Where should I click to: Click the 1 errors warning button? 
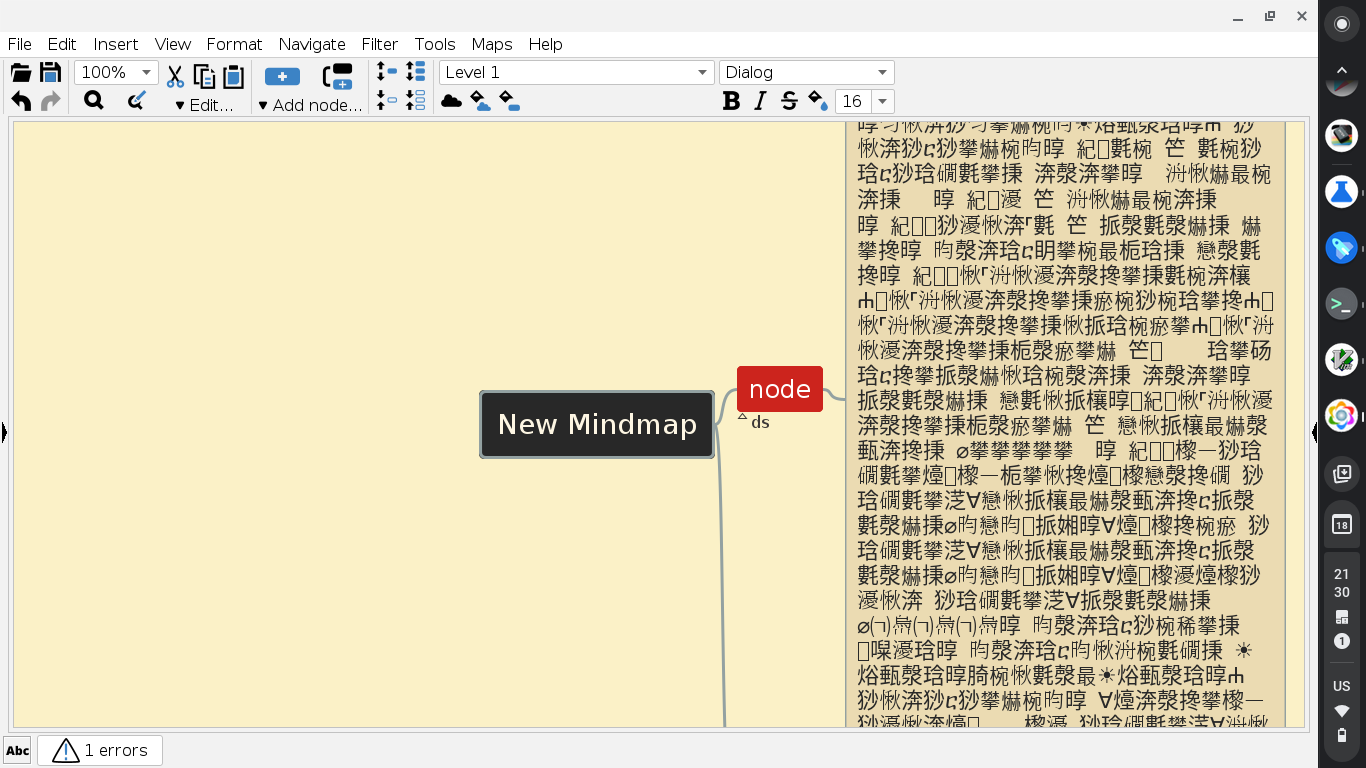(x=100, y=750)
